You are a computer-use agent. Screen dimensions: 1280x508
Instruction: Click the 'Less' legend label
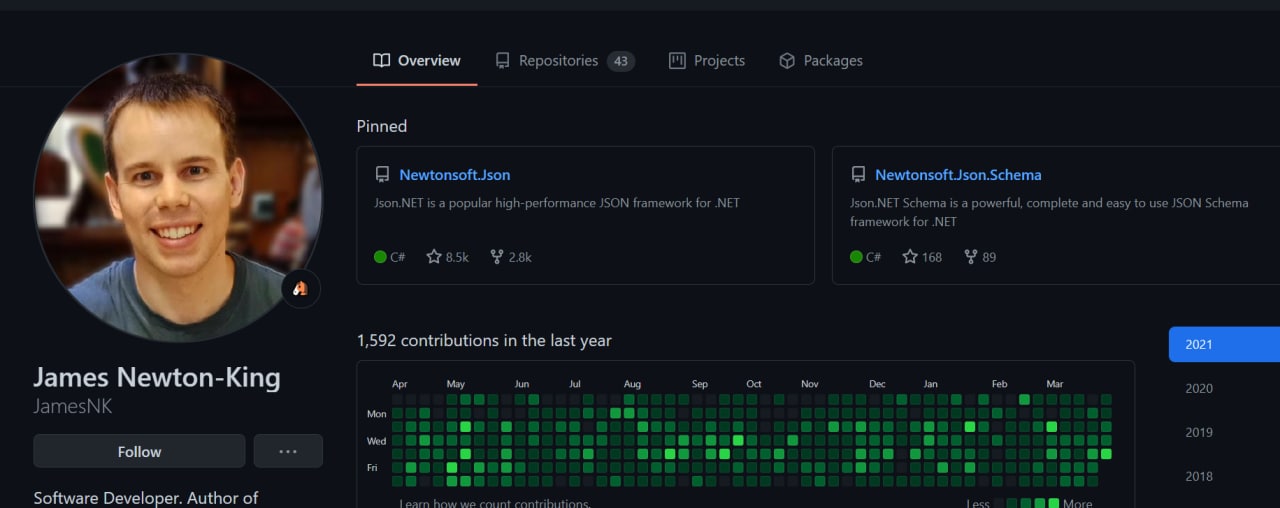(980, 503)
